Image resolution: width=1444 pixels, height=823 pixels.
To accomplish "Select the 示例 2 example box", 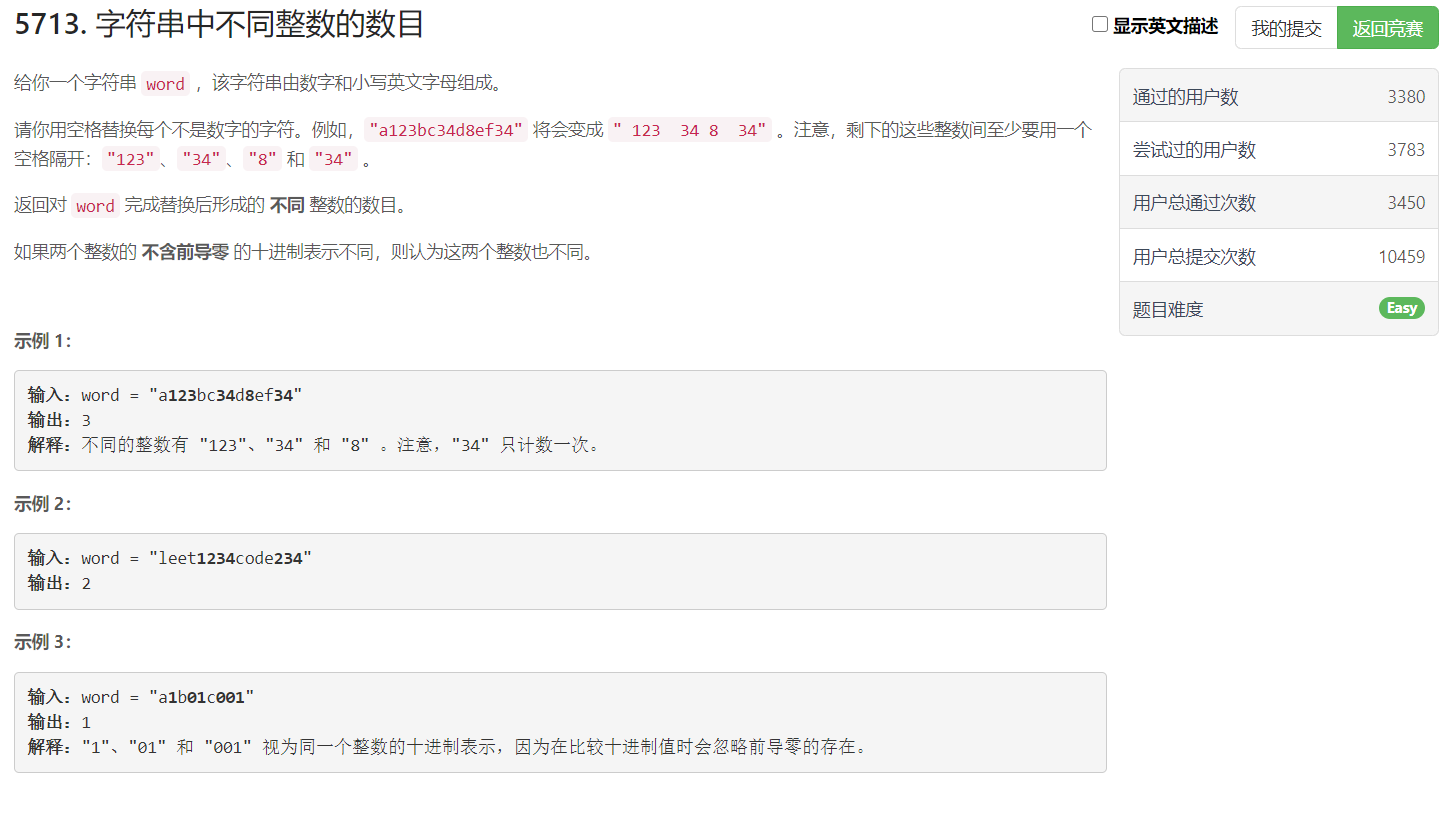I will (x=560, y=570).
